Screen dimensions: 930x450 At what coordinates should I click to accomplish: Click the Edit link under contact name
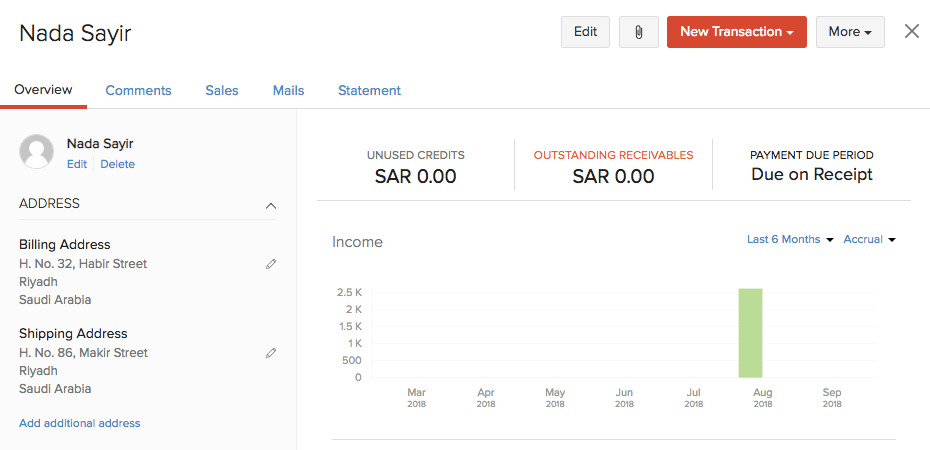77,164
